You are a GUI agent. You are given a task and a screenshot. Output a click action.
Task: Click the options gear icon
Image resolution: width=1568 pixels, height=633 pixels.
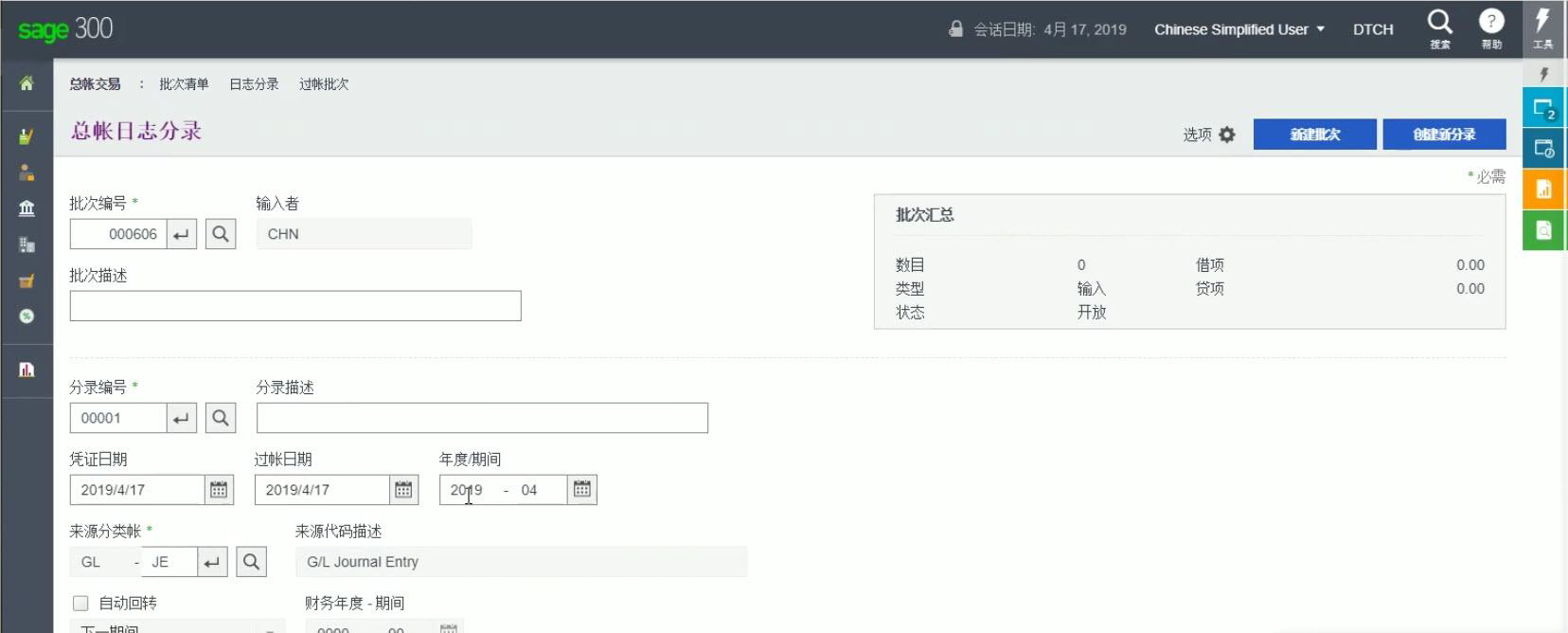pyautogui.click(x=1227, y=135)
